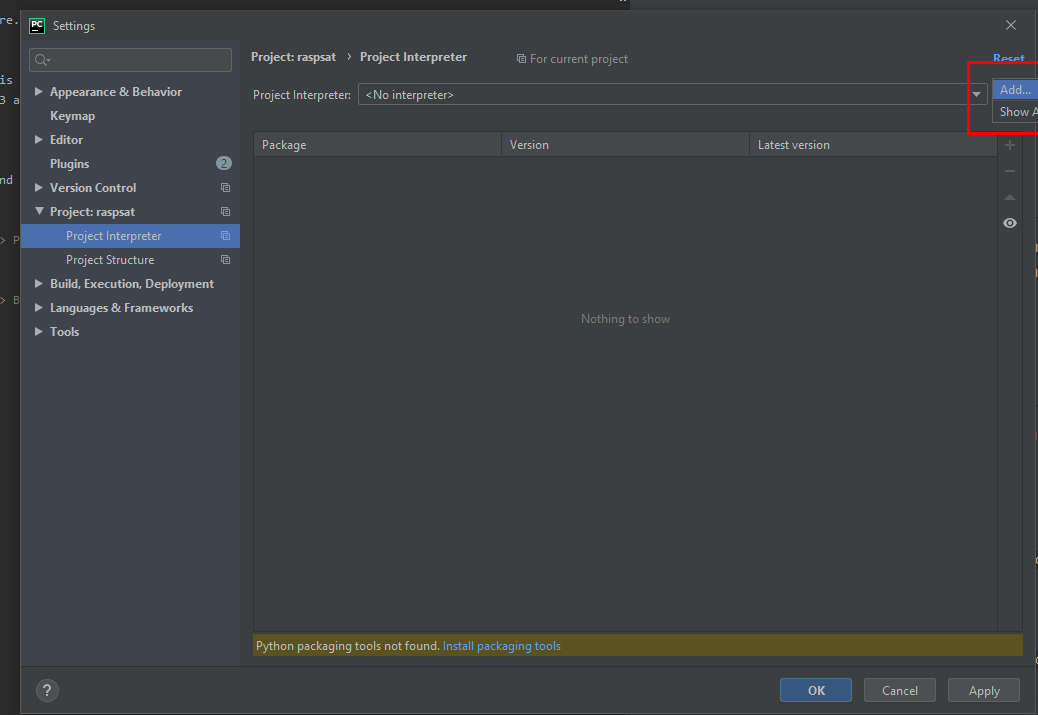Click the Version column header

tap(625, 144)
